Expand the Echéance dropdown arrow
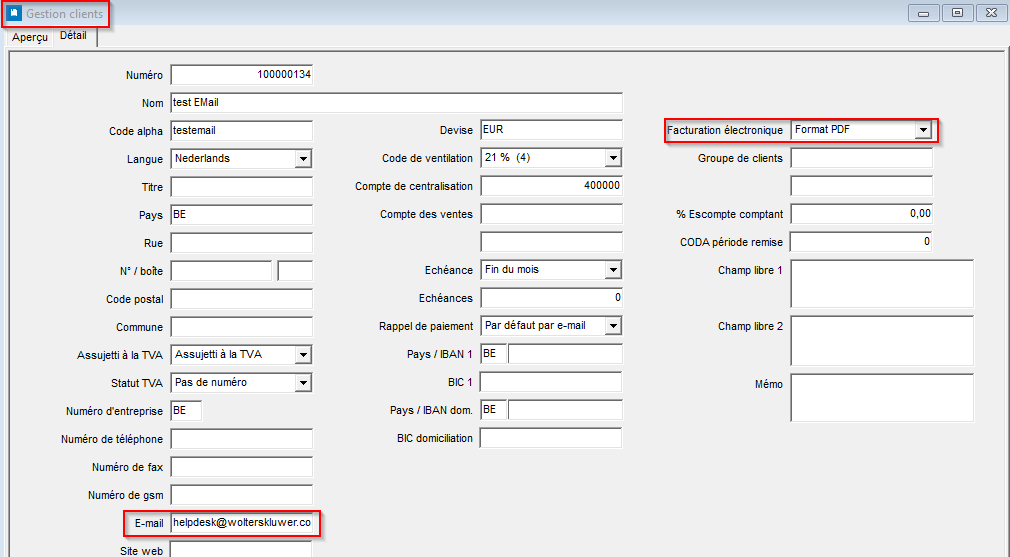The width and height of the screenshot is (1010, 557). pos(613,270)
